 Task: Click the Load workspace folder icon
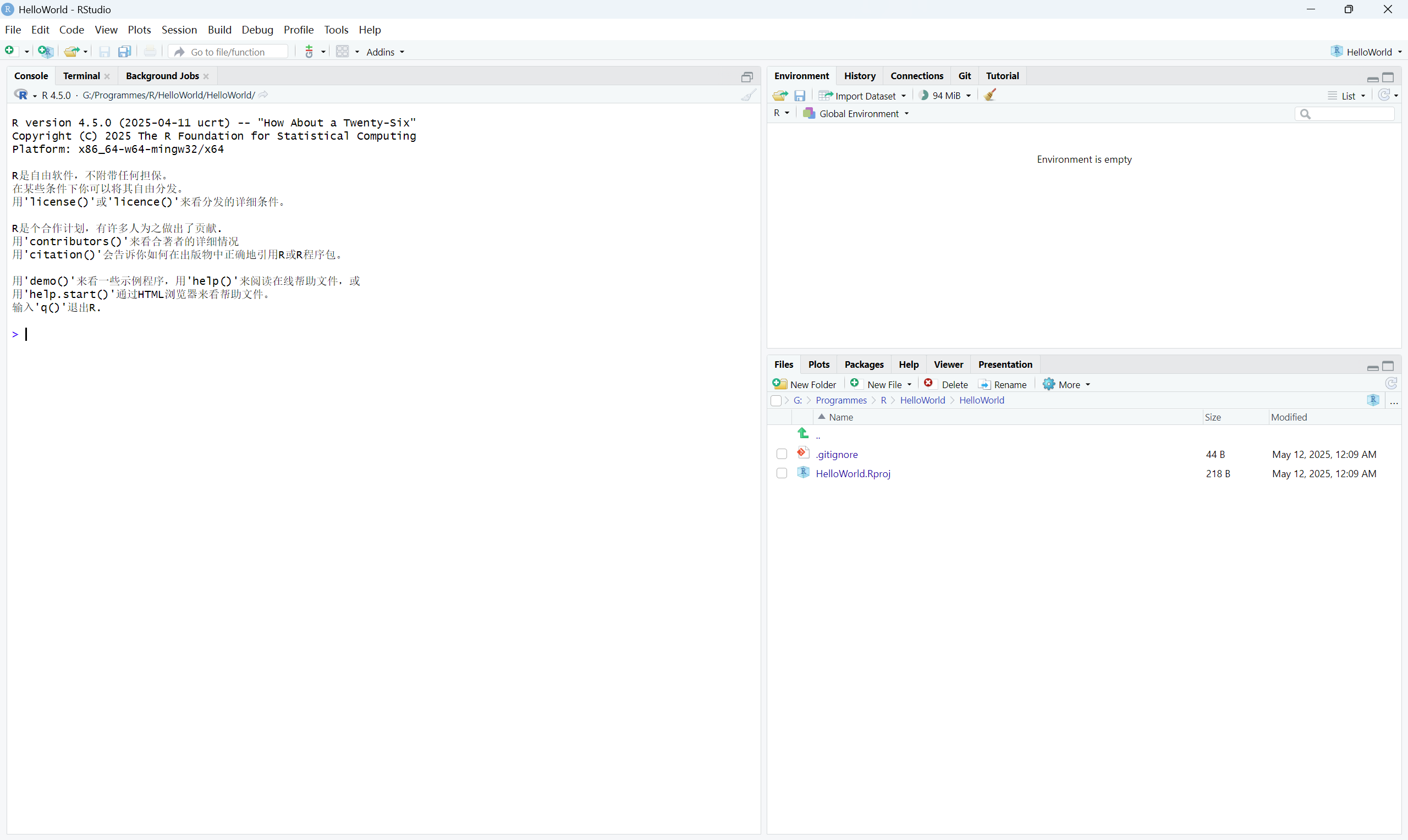(780, 95)
